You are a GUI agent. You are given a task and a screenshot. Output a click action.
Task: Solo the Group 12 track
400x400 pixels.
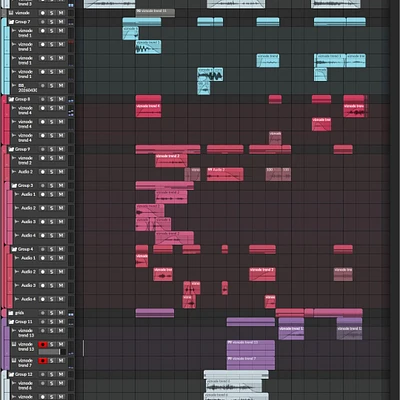coord(52,374)
